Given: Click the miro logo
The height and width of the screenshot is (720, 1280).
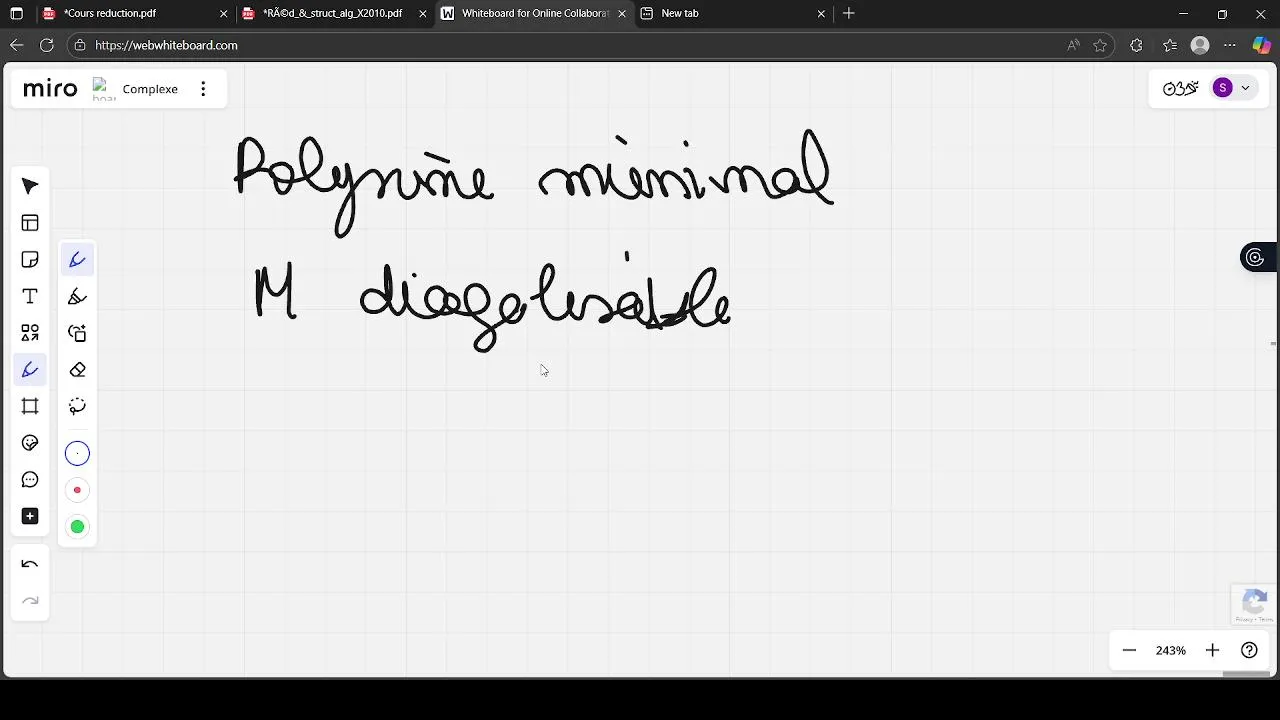Looking at the screenshot, I should coord(50,89).
